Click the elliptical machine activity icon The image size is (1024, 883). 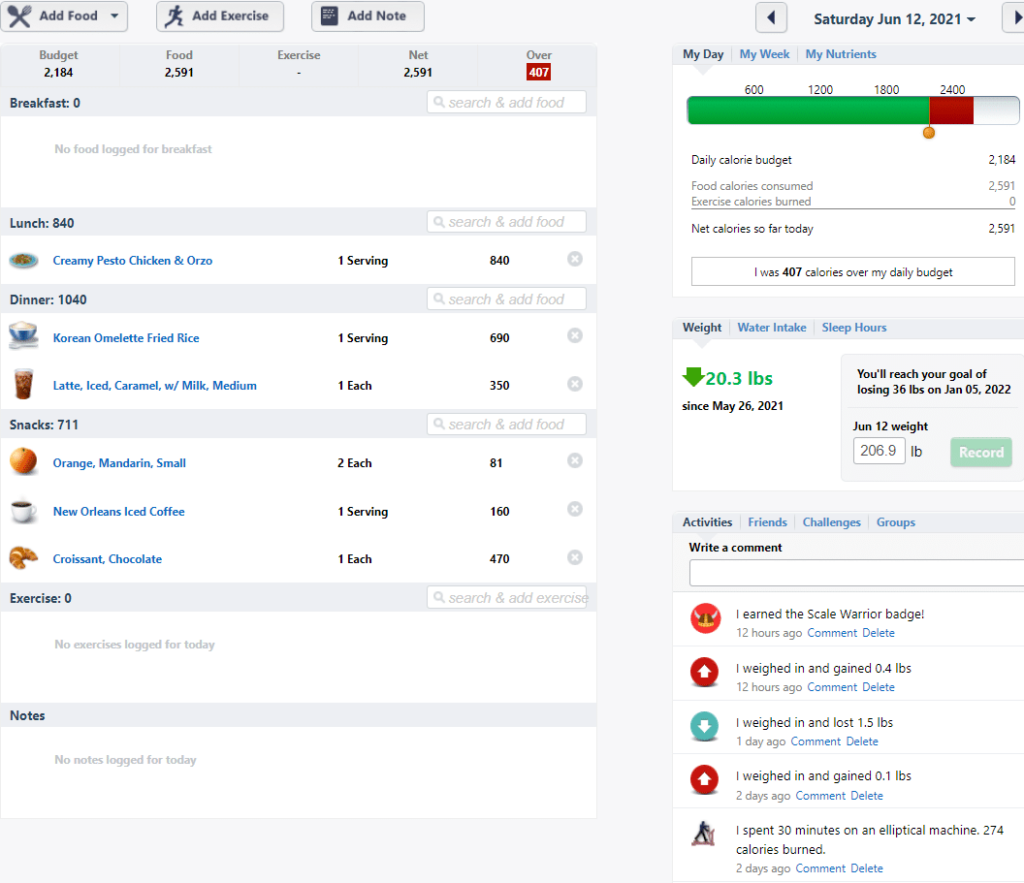[703, 833]
